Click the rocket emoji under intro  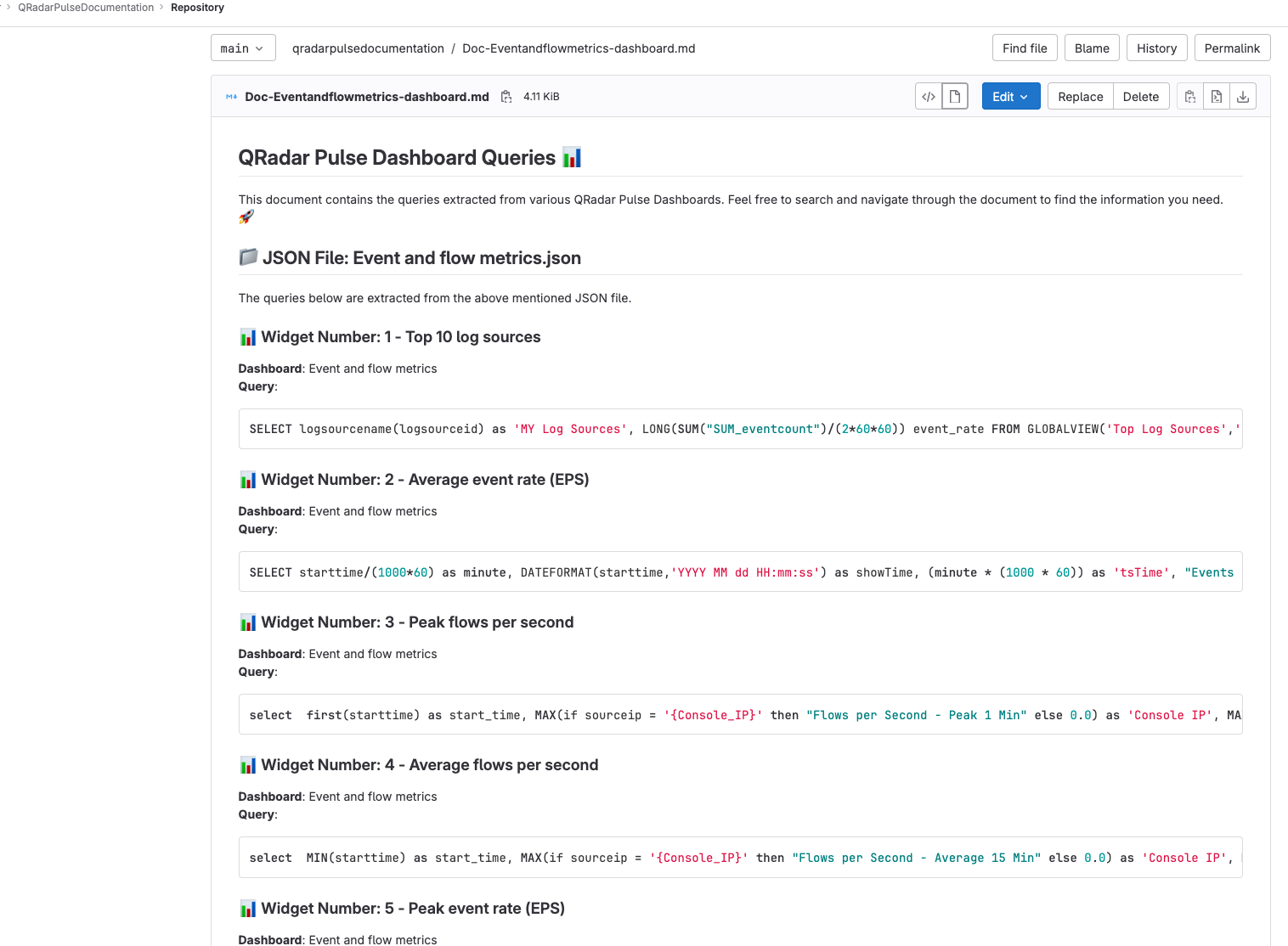click(246, 217)
